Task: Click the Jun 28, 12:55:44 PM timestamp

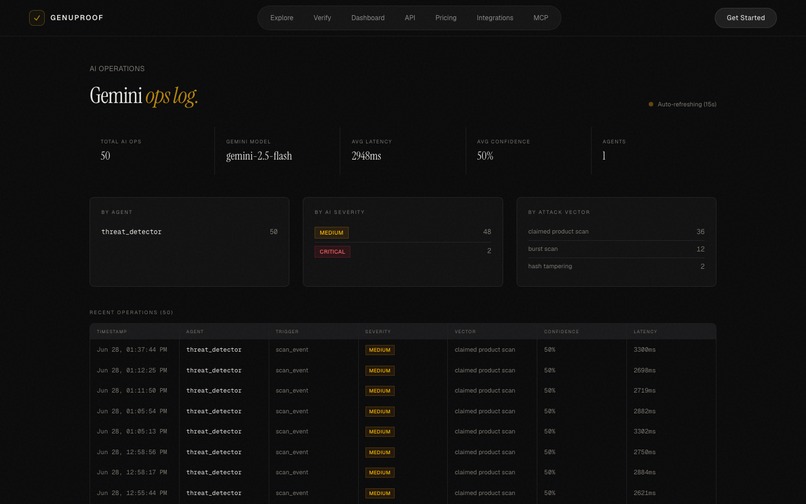Action: [x=132, y=493]
